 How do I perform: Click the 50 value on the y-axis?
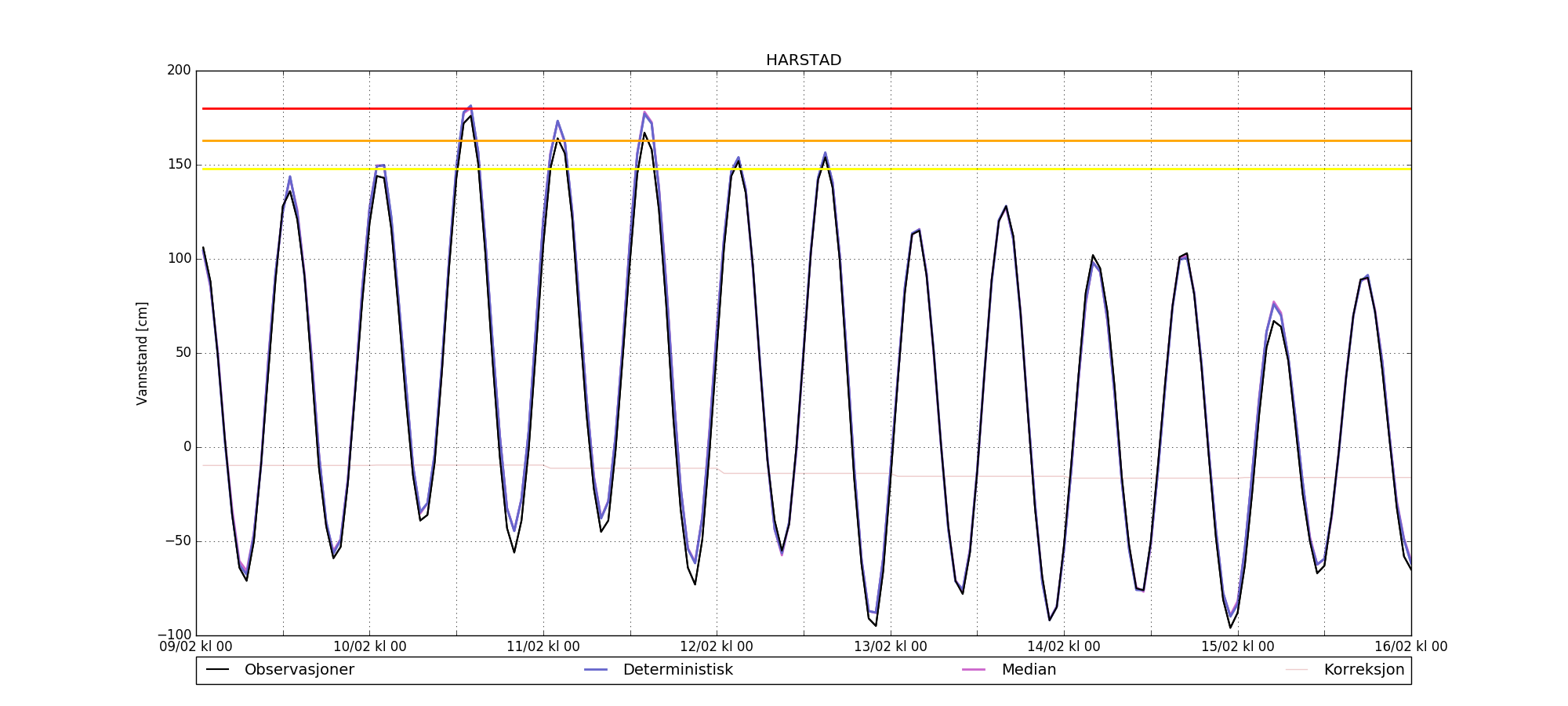coord(183,353)
